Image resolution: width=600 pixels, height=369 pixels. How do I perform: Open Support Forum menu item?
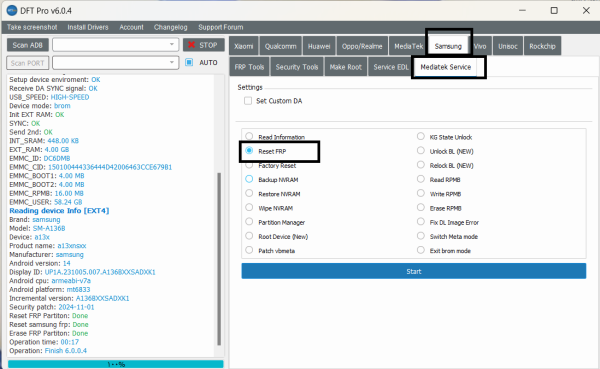221,27
